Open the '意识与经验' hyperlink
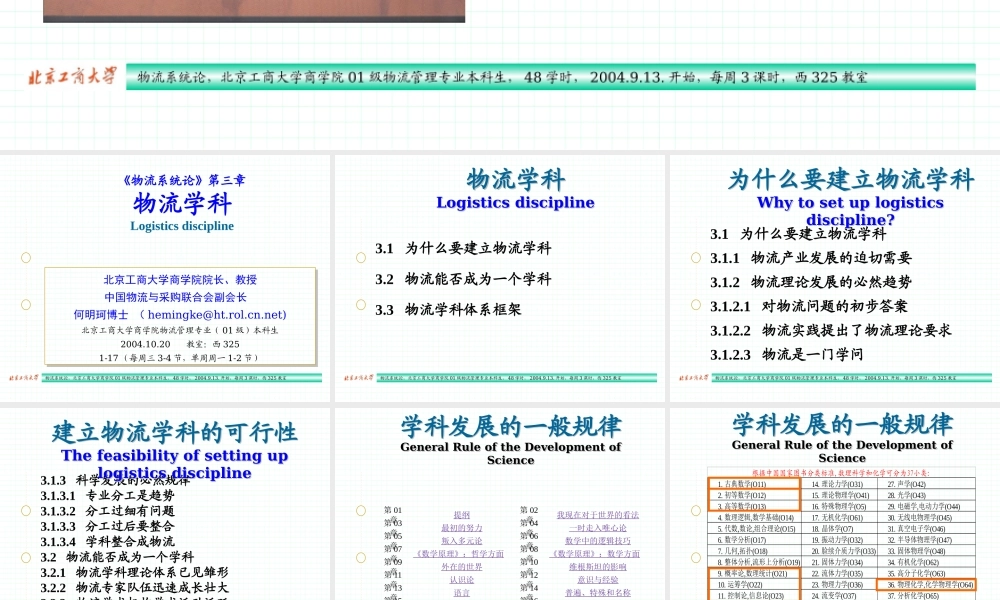This screenshot has width=1000, height=600. click(x=598, y=580)
